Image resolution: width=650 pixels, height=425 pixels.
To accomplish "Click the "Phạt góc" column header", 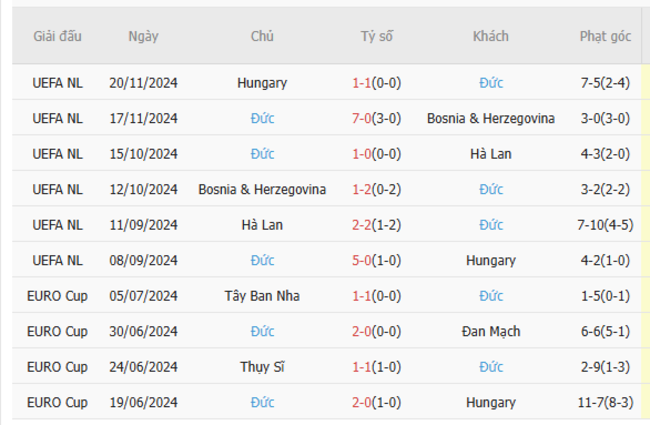I will [x=605, y=36].
